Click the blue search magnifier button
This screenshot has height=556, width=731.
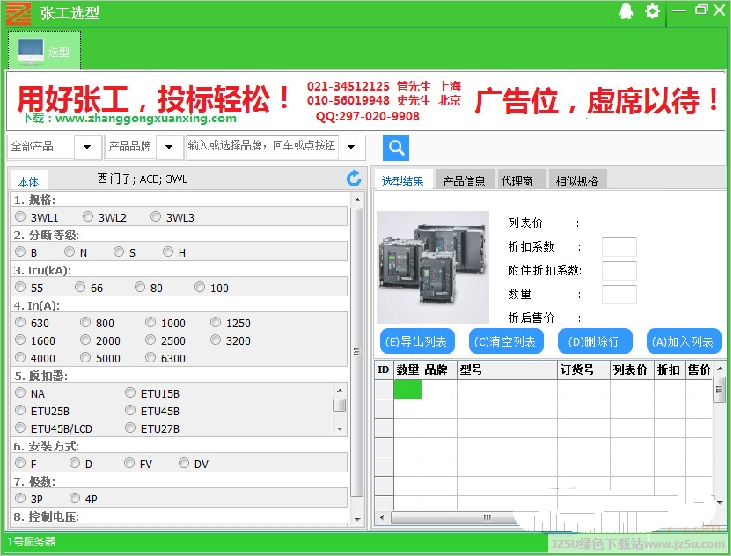tap(396, 148)
